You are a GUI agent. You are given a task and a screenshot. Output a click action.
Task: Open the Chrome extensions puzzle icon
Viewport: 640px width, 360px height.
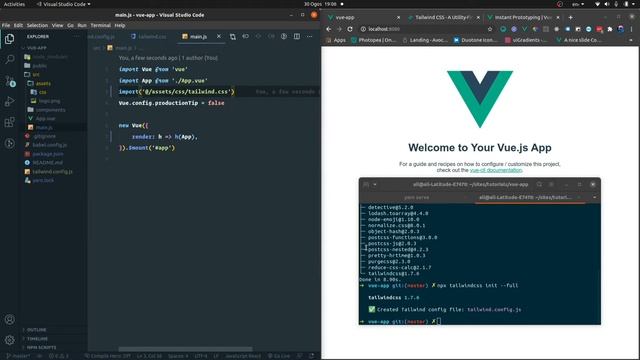tap(610, 29)
